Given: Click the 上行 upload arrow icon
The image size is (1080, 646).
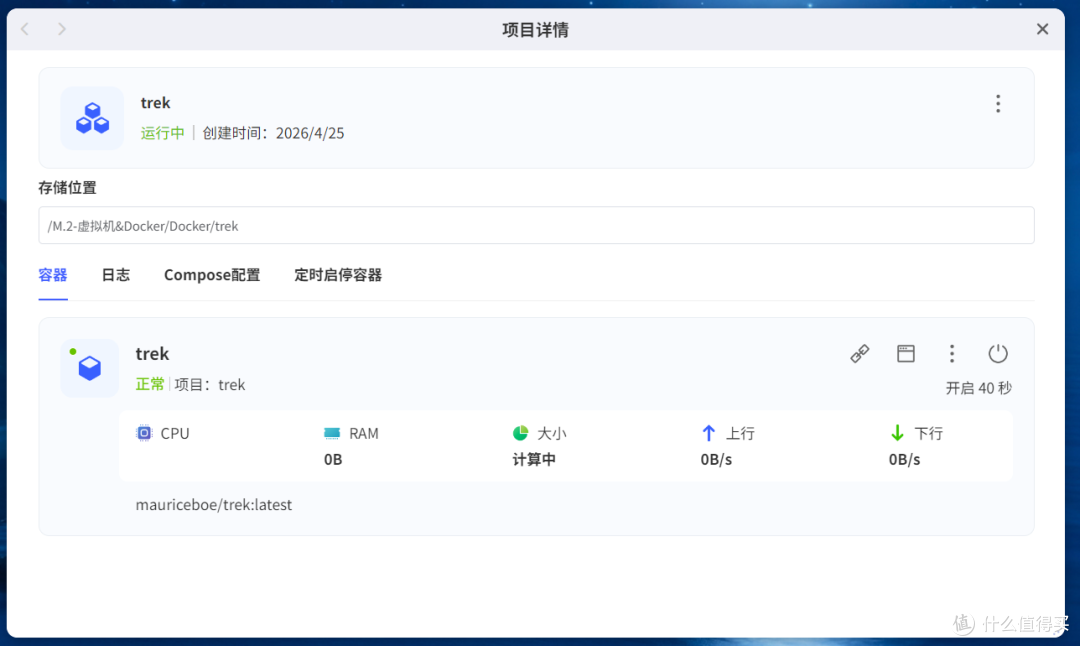Looking at the screenshot, I should click(708, 433).
